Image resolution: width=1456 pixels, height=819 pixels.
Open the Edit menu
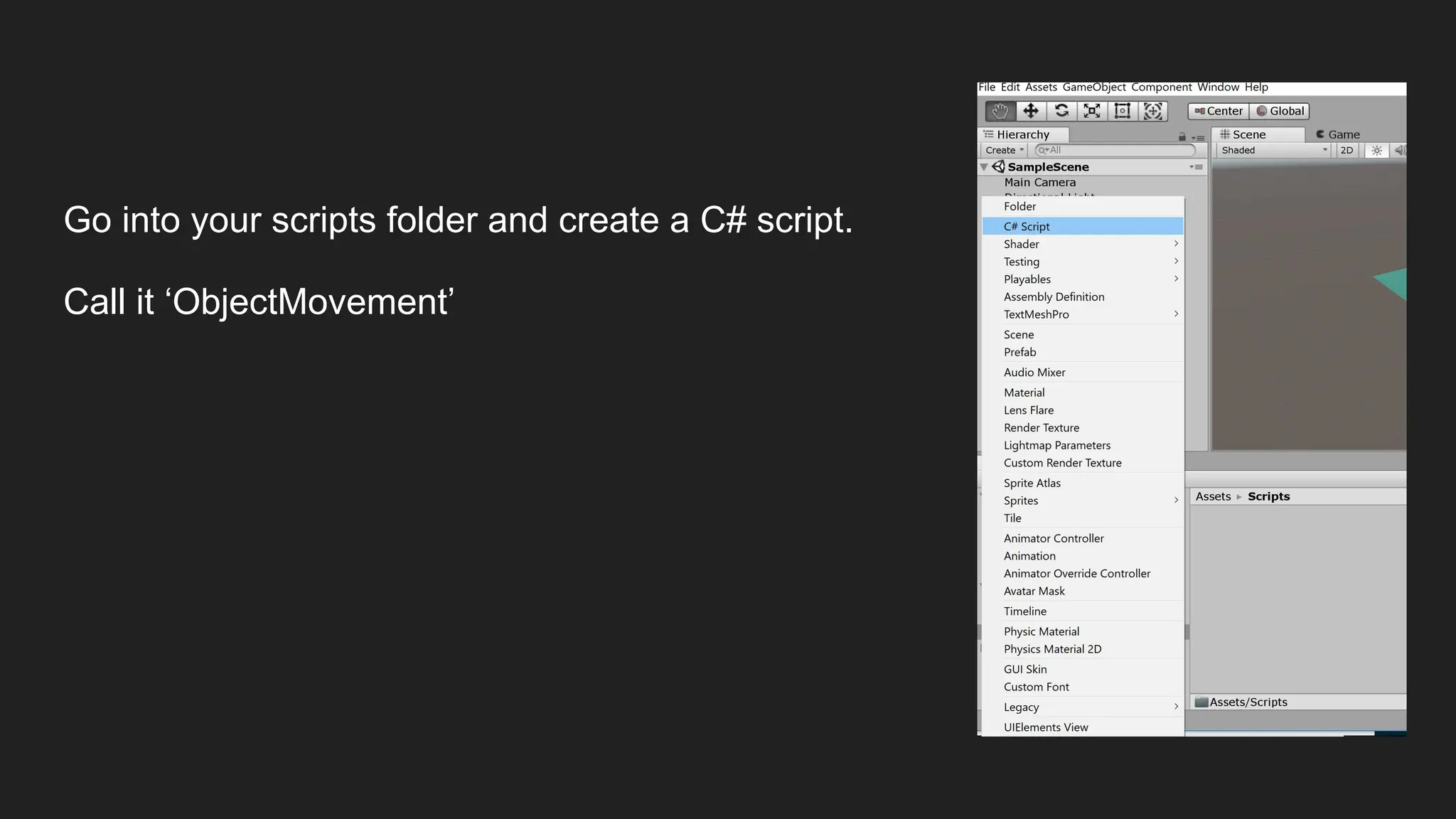point(1010,87)
